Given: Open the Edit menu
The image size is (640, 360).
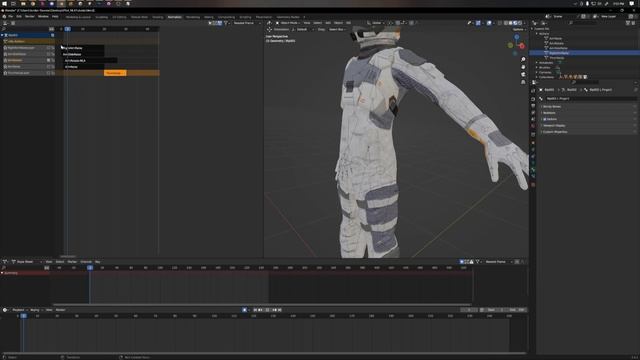Looking at the screenshot, I should point(19,17).
